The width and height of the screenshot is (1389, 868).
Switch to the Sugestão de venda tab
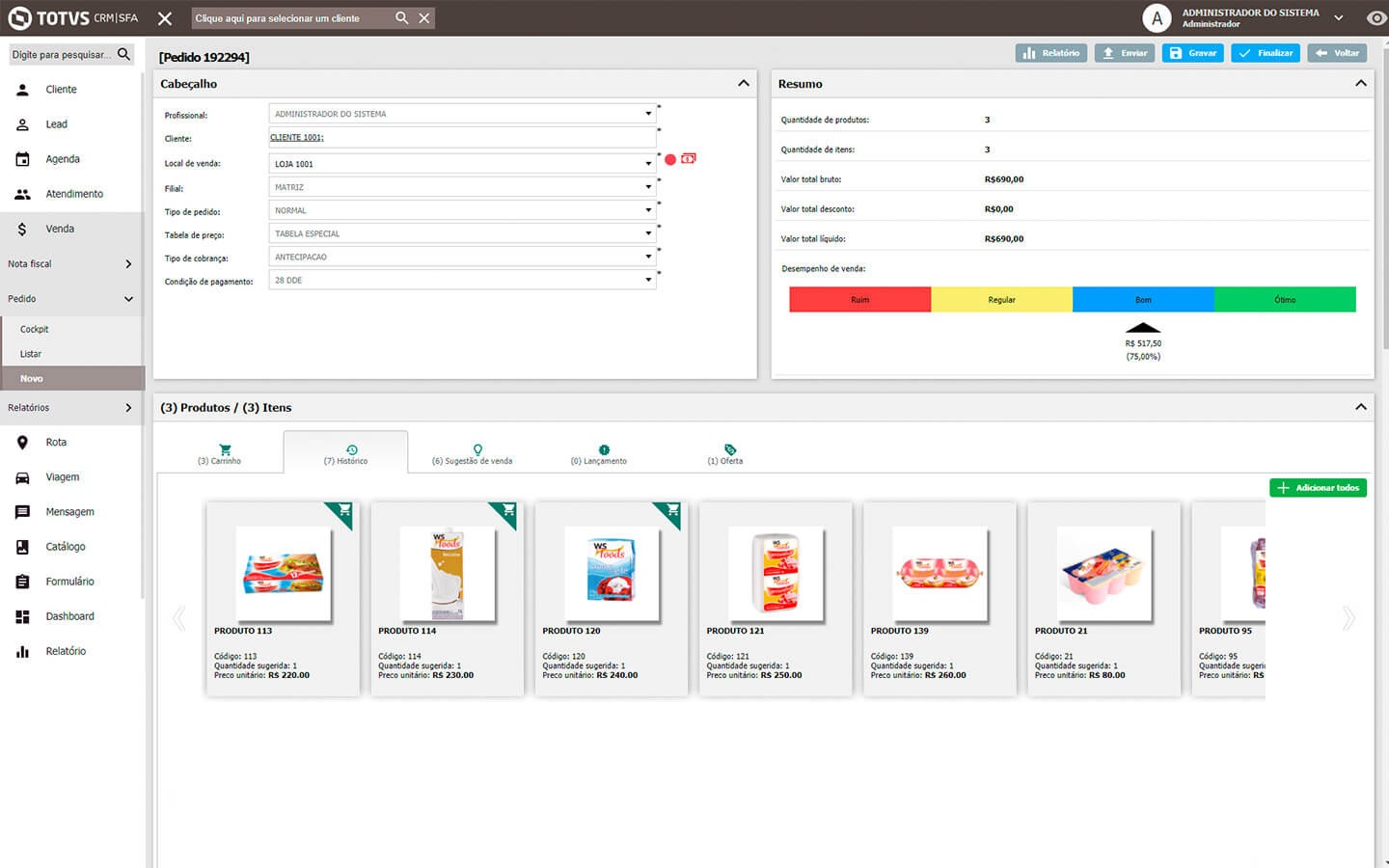pyautogui.click(x=473, y=454)
